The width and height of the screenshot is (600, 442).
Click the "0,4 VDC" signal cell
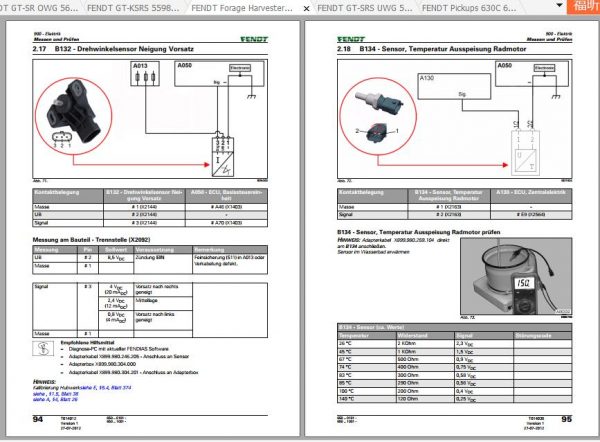pyautogui.click(x=484, y=391)
